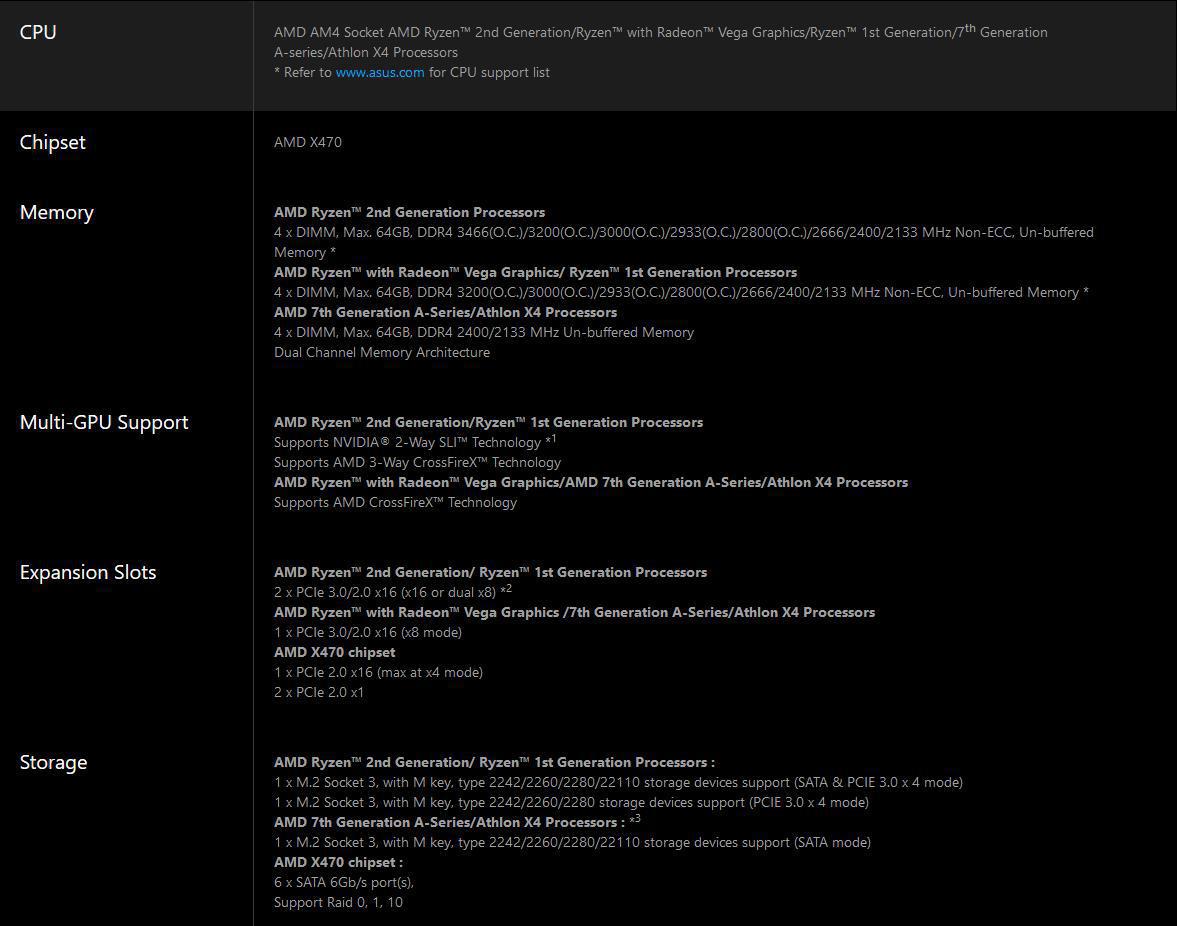Image resolution: width=1177 pixels, height=926 pixels.
Task: Select the Memory row heading
Action: point(56,213)
